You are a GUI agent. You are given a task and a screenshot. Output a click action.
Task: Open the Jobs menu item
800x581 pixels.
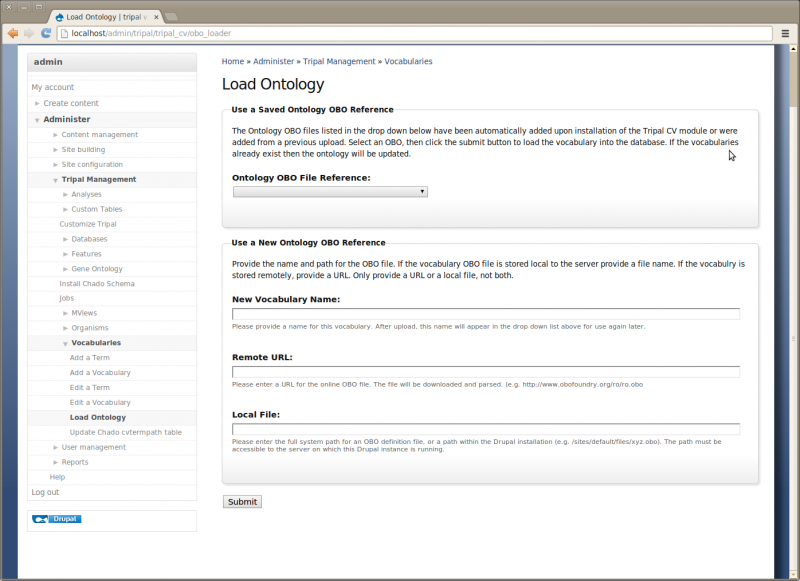click(x=66, y=298)
